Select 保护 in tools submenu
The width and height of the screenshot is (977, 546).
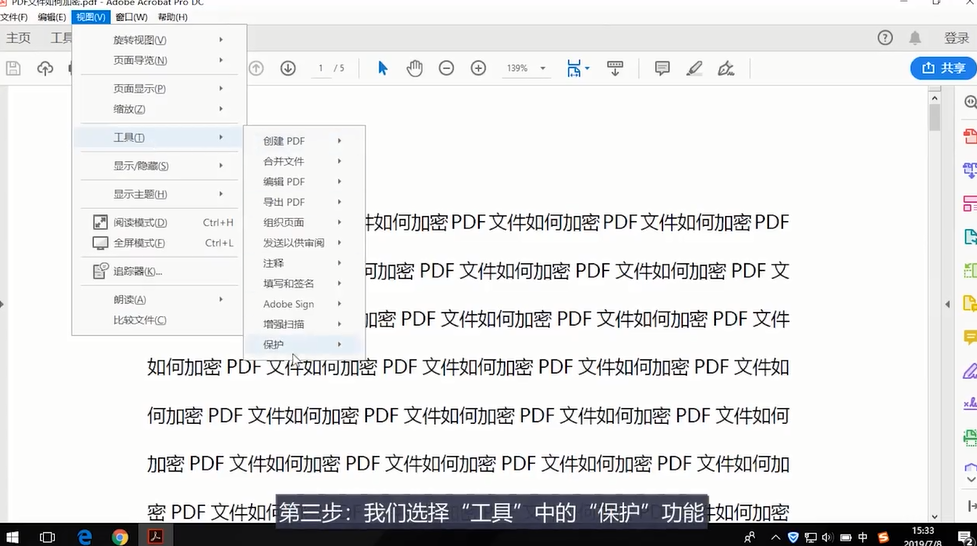click(x=303, y=344)
